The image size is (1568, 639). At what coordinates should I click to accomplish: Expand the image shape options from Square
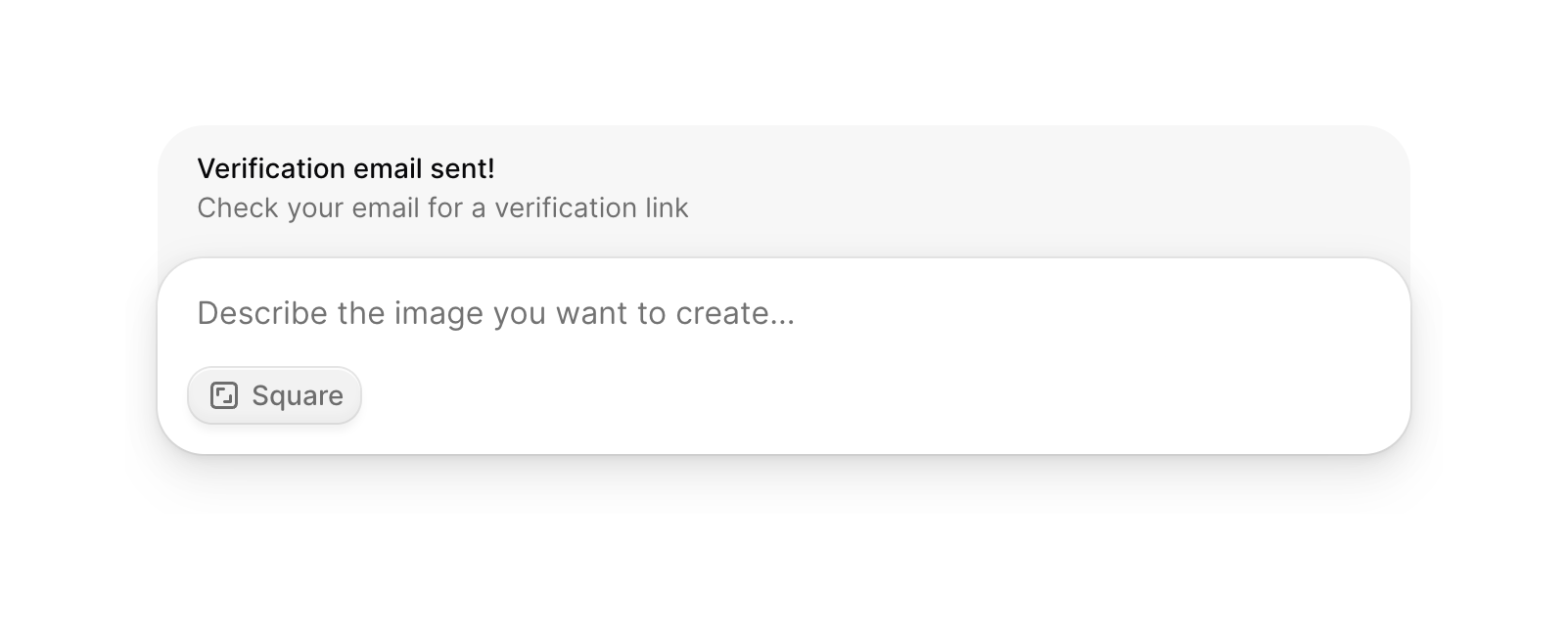[x=275, y=395]
